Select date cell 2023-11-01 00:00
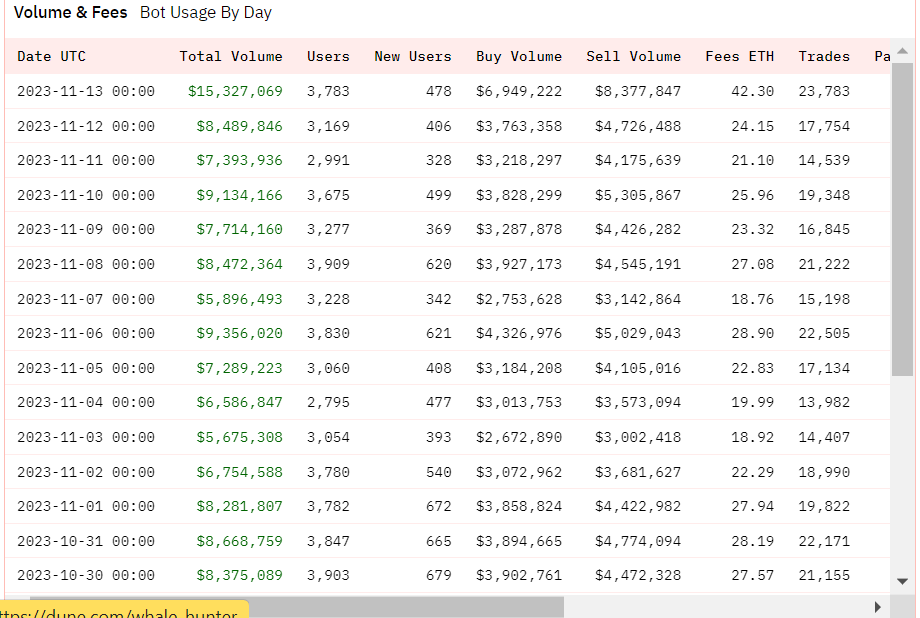Screen dimensions: 920x618 (86, 506)
